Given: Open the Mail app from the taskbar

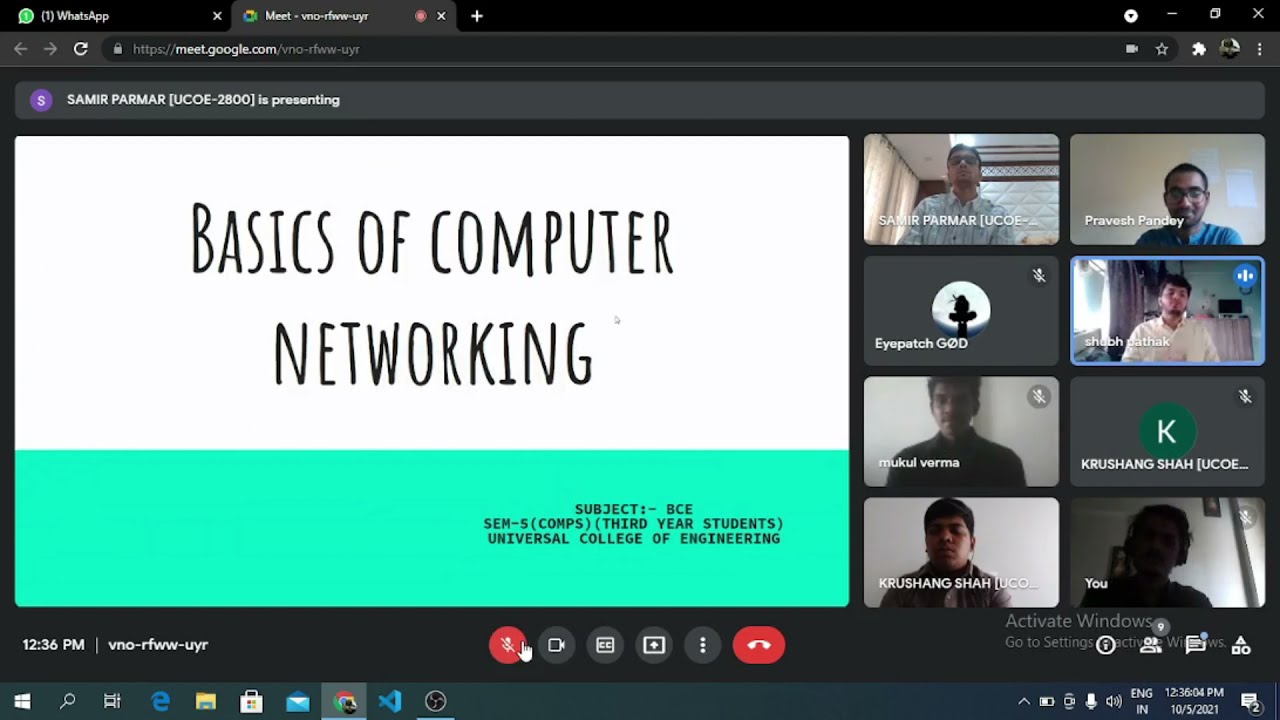Looking at the screenshot, I should coord(298,702).
